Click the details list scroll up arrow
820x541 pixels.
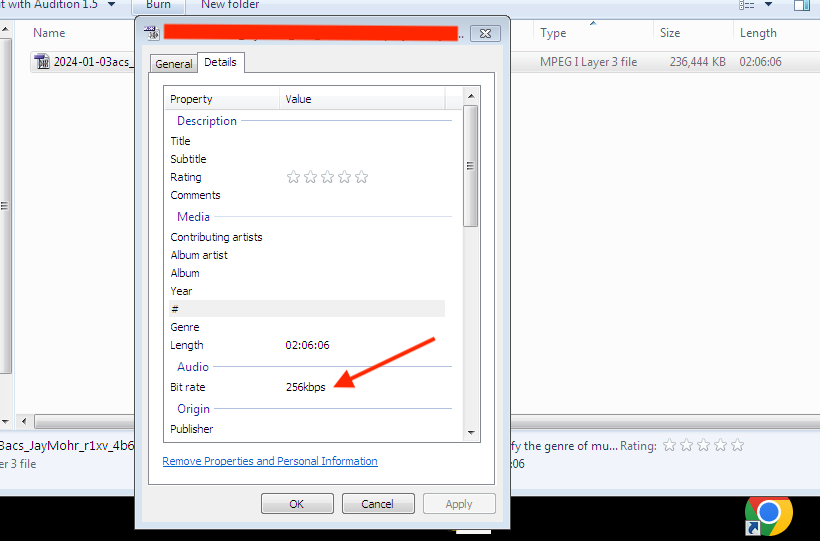(x=471, y=96)
